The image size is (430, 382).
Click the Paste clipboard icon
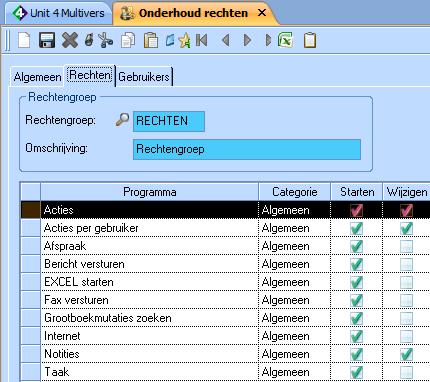pyautogui.click(x=151, y=40)
